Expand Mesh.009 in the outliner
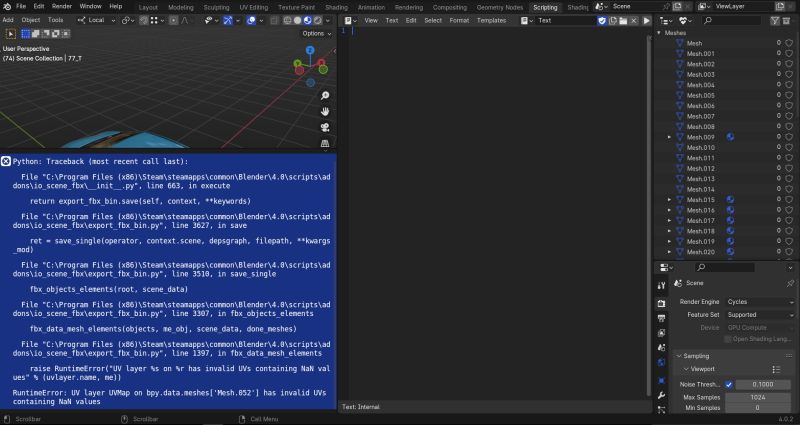Viewport: 800px width, 425px height. pyautogui.click(x=669, y=137)
